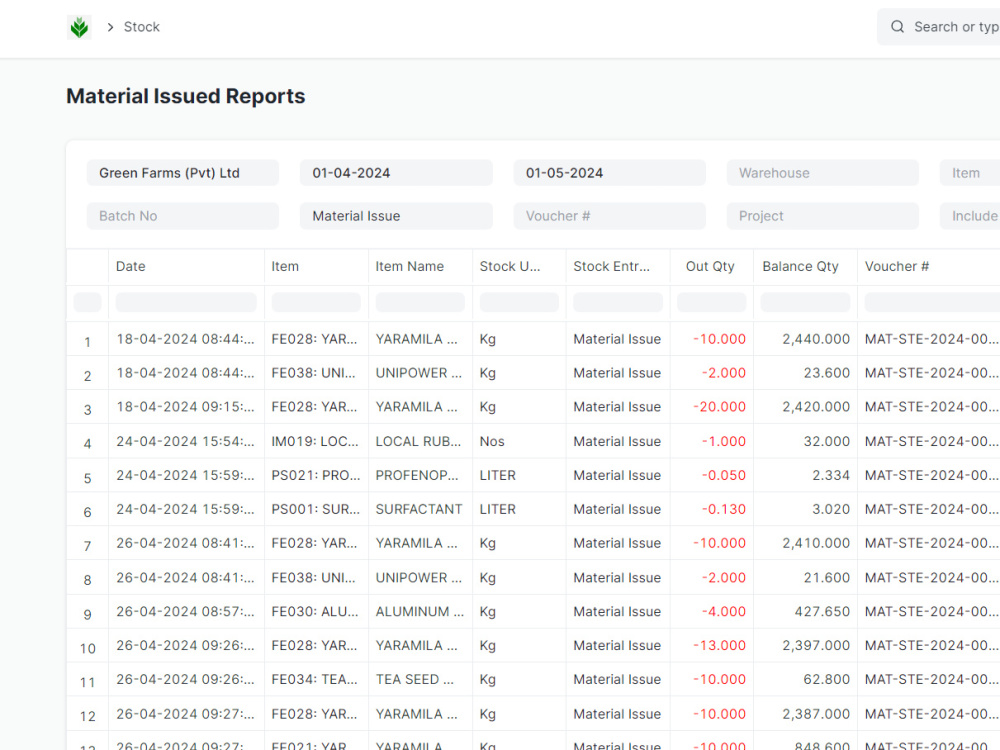Click the Batch No filter field
The image size is (1000, 750).
point(182,216)
